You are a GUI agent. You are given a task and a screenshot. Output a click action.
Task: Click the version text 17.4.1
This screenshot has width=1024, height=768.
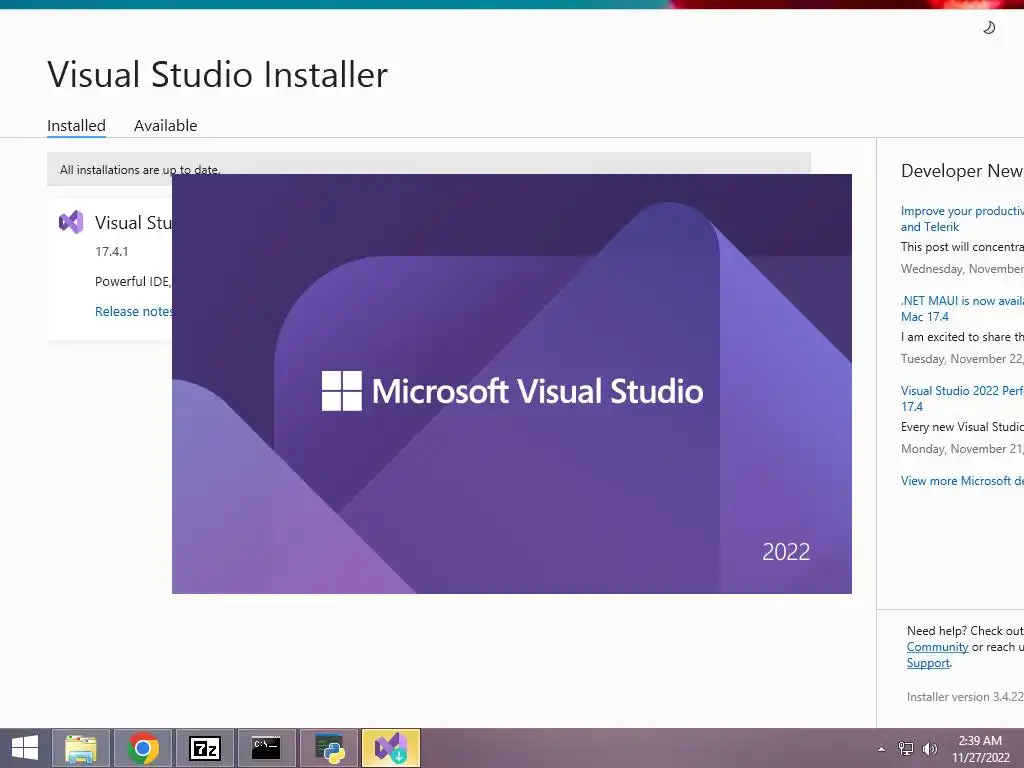112,251
